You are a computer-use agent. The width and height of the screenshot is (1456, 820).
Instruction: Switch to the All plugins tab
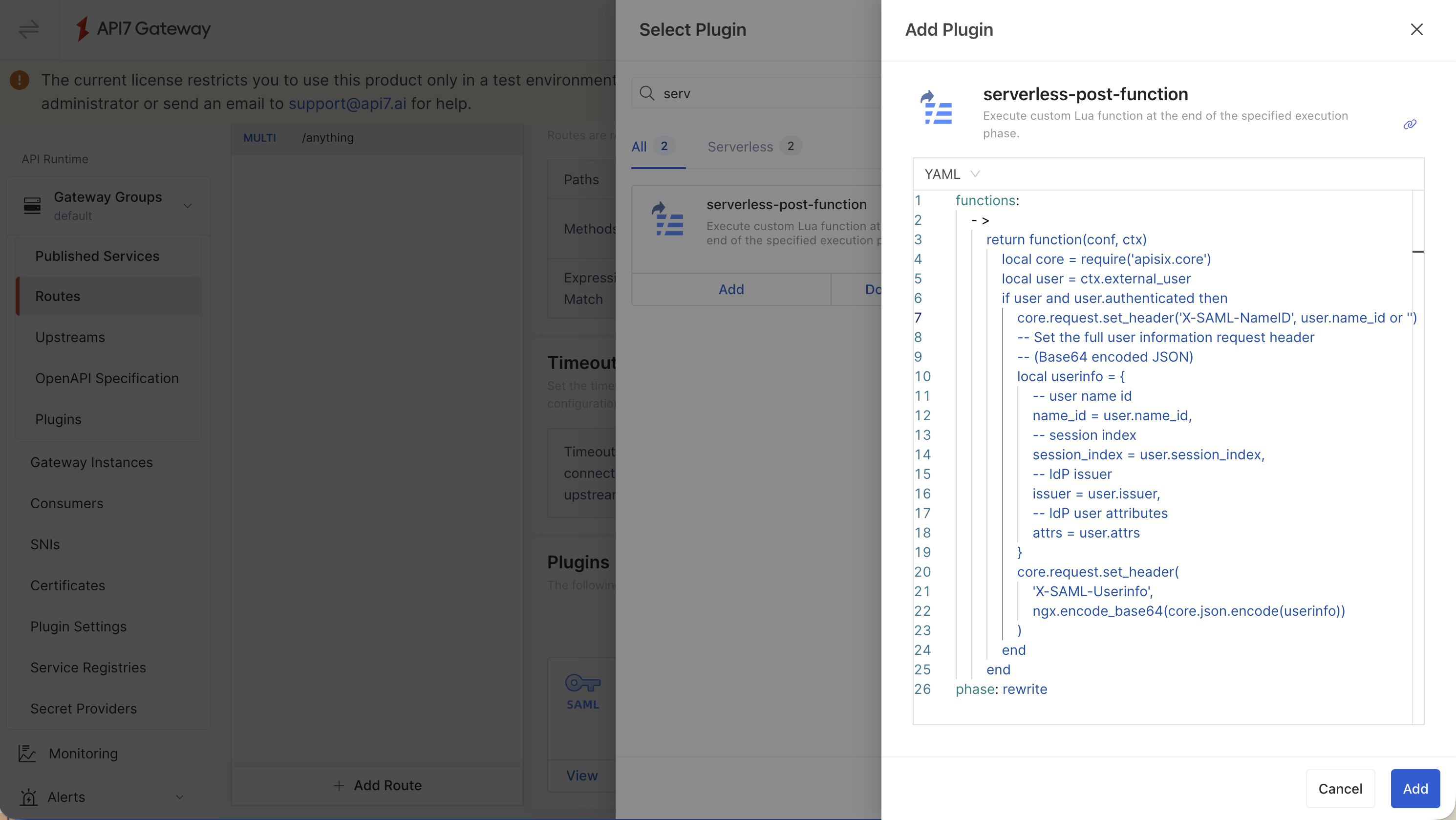(639, 147)
